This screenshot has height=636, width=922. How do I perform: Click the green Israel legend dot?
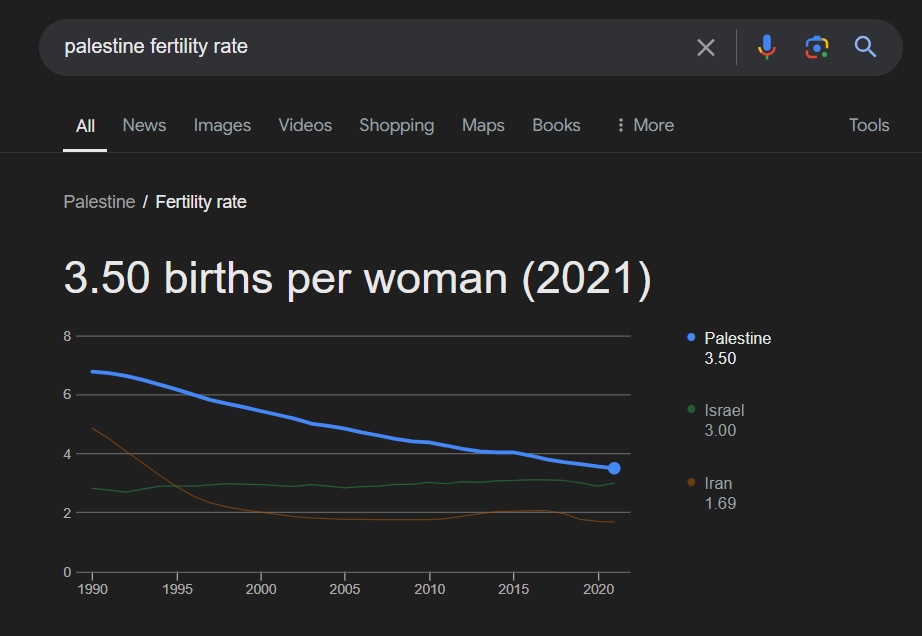pos(691,409)
